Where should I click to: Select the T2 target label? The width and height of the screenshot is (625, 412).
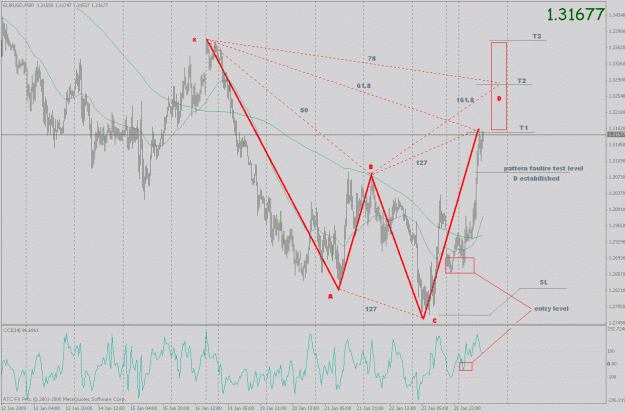coord(522,80)
